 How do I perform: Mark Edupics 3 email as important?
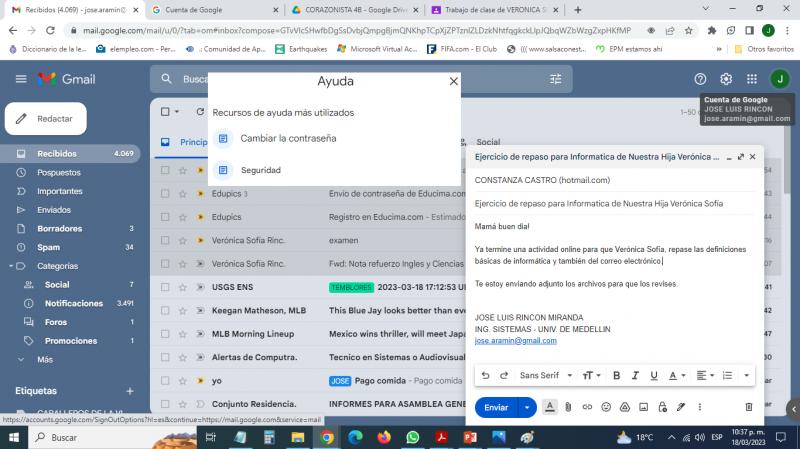(x=201, y=194)
